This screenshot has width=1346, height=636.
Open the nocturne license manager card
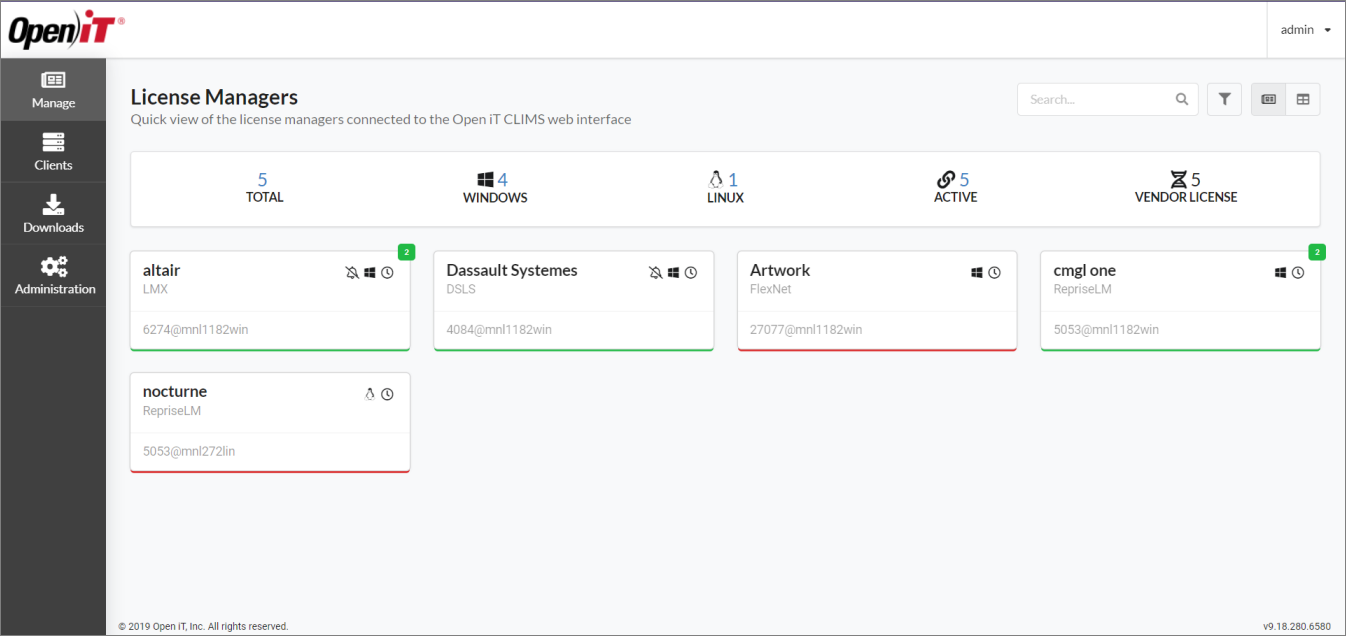[x=270, y=422]
